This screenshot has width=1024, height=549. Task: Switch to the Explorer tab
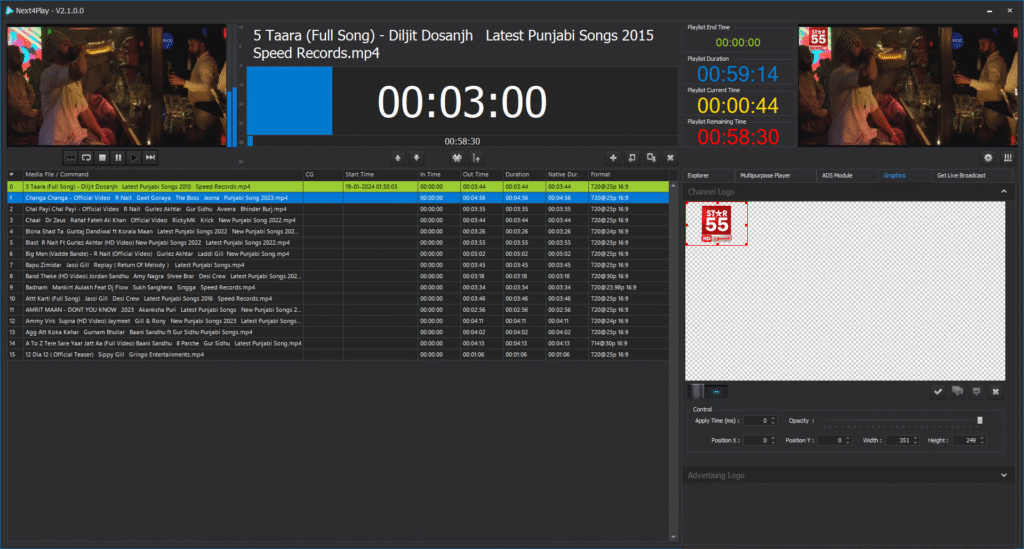699,175
